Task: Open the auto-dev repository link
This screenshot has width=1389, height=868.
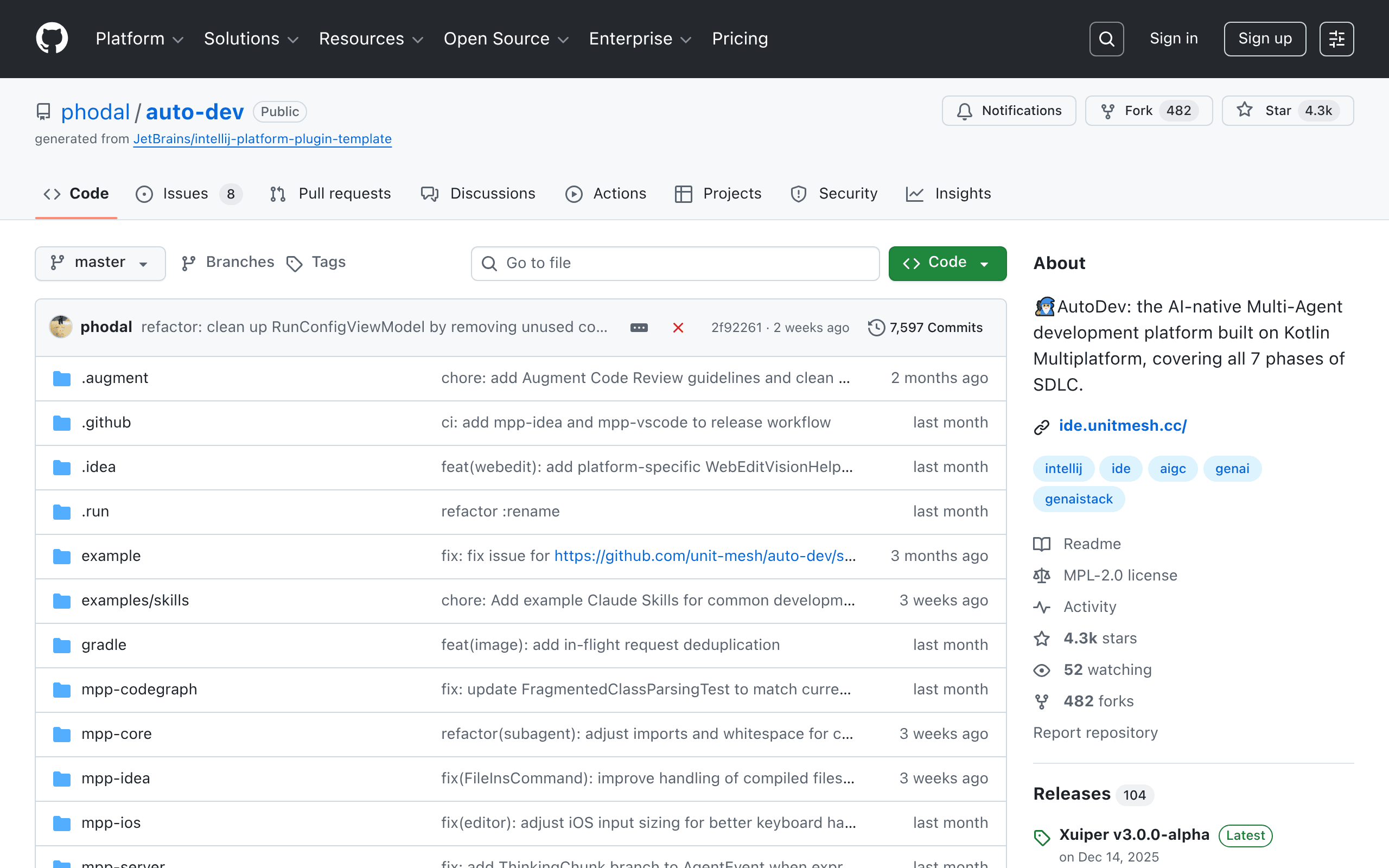Action: [x=195, y=112]
